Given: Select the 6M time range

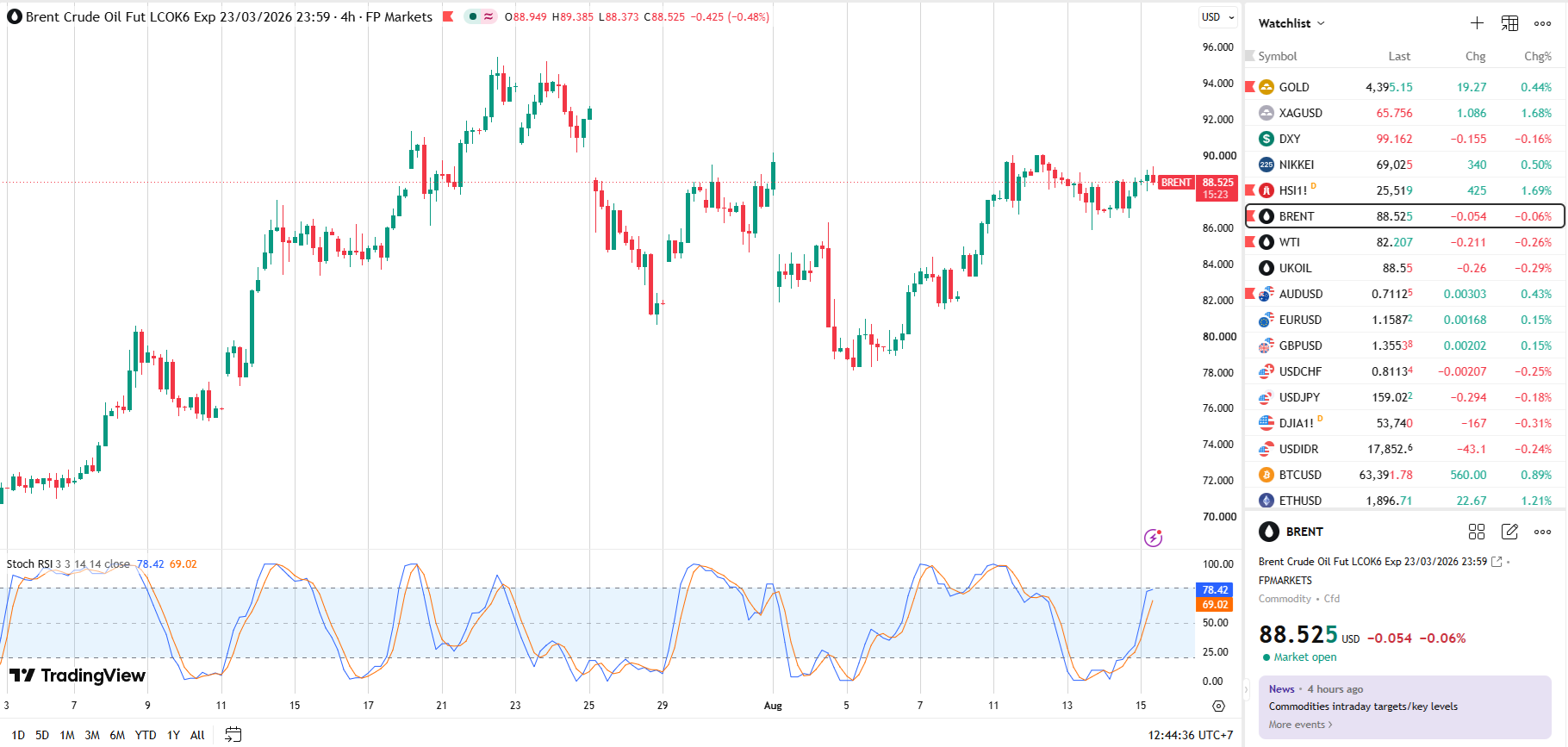Looking at the screenshot, I should (117, 735).
